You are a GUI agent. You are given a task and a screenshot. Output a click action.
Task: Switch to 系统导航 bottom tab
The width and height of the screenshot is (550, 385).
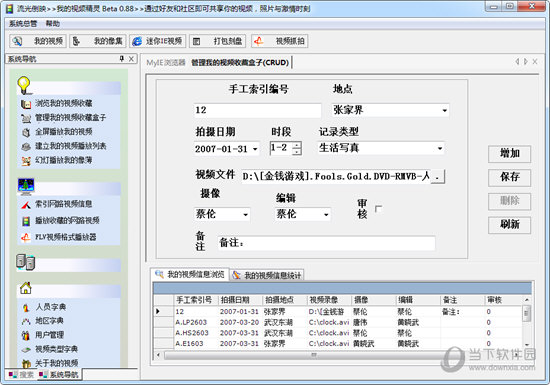[x=59, y=374]
